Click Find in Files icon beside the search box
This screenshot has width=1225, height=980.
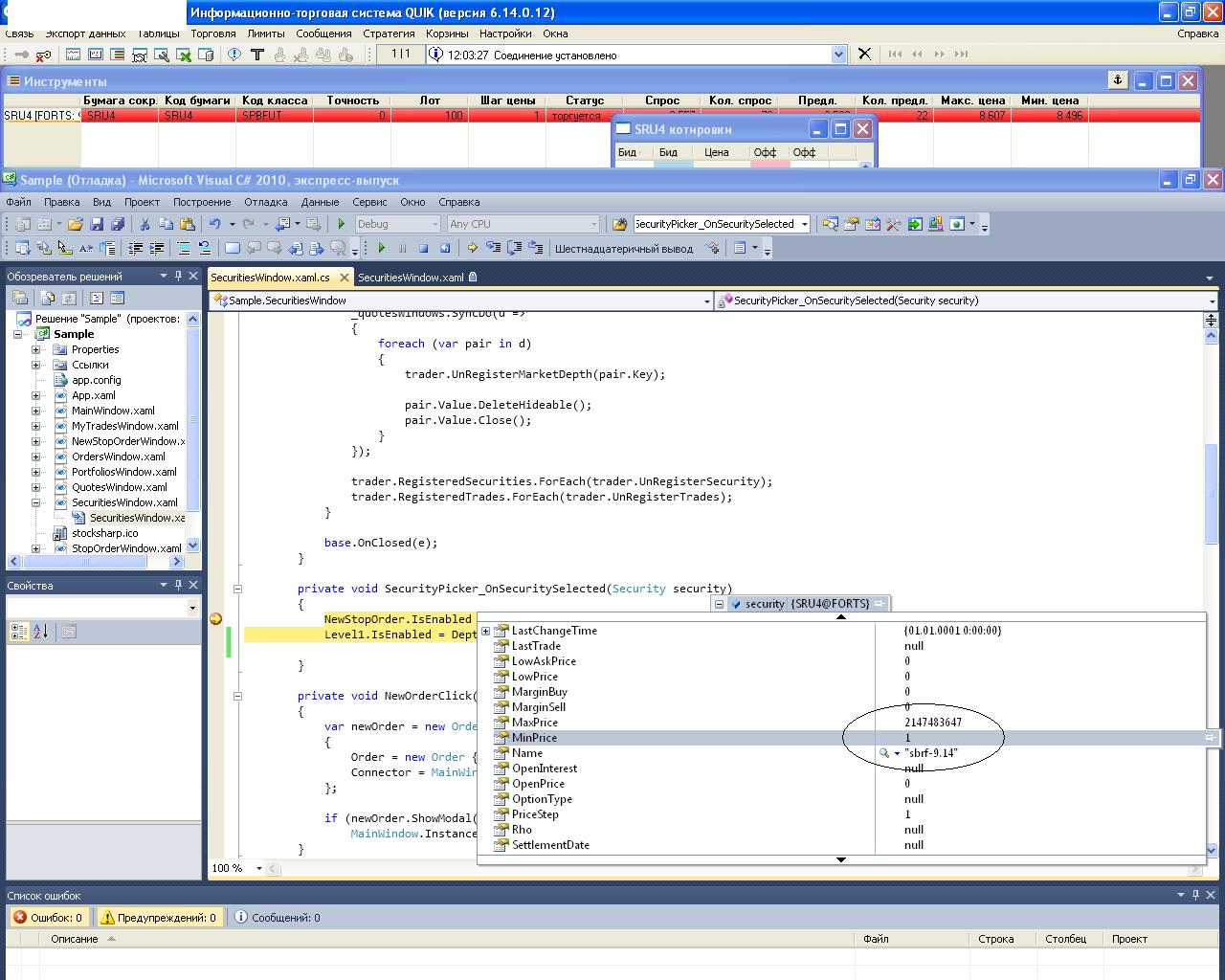(x=619, y=224)
